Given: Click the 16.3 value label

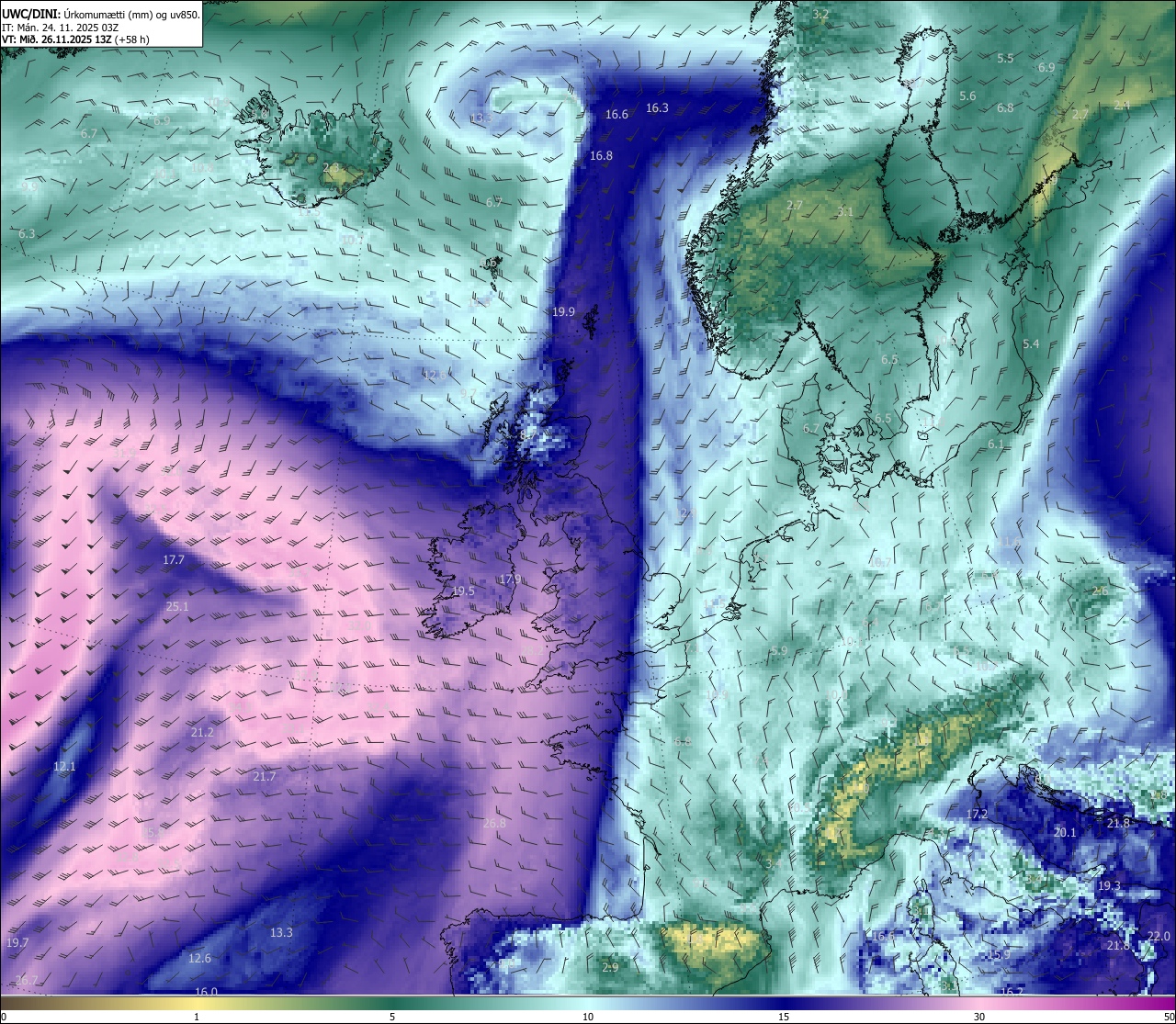Looking at the screenshot, I should [657, 107].
